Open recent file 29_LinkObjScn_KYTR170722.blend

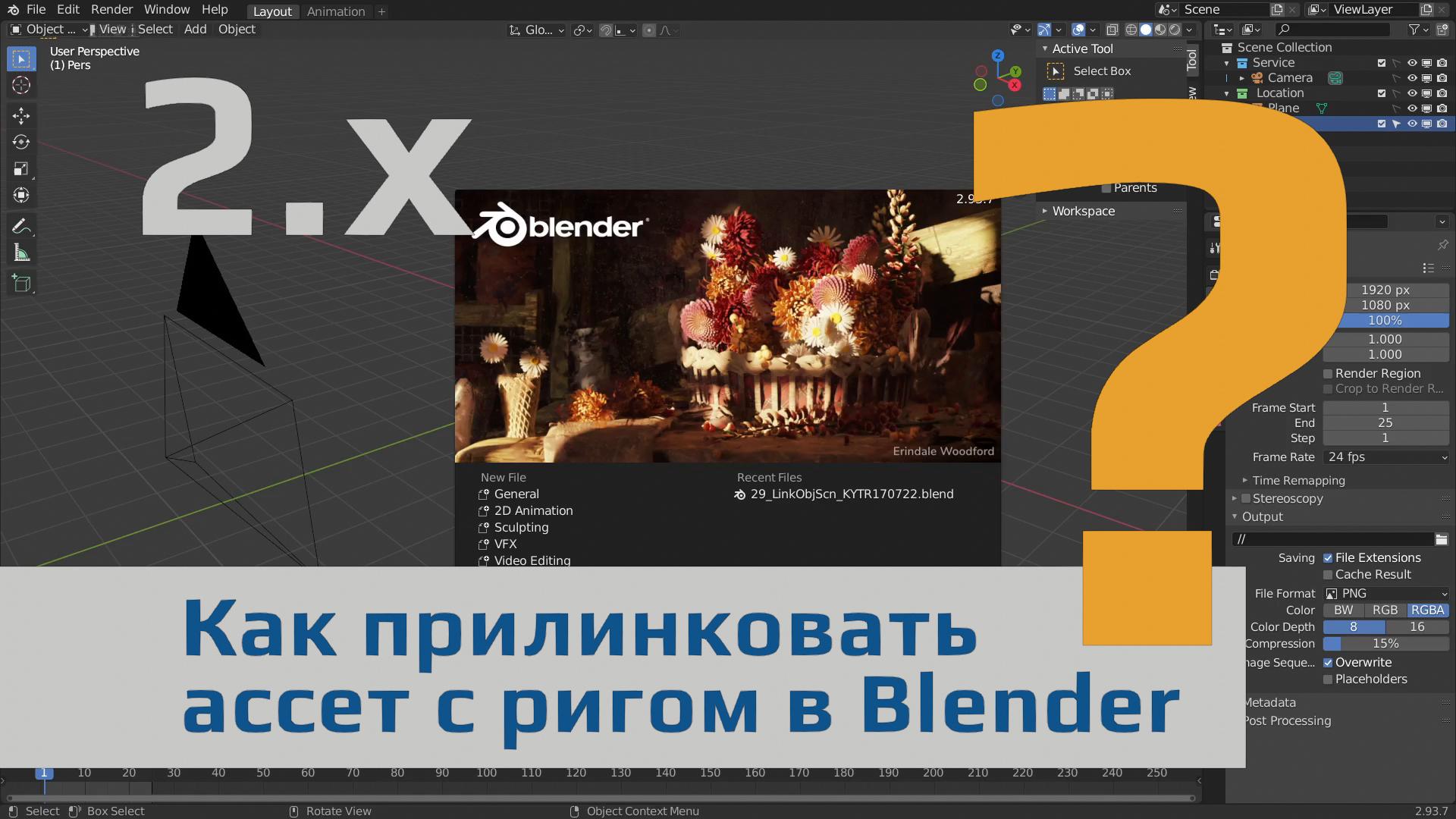(x=851, y=494)
